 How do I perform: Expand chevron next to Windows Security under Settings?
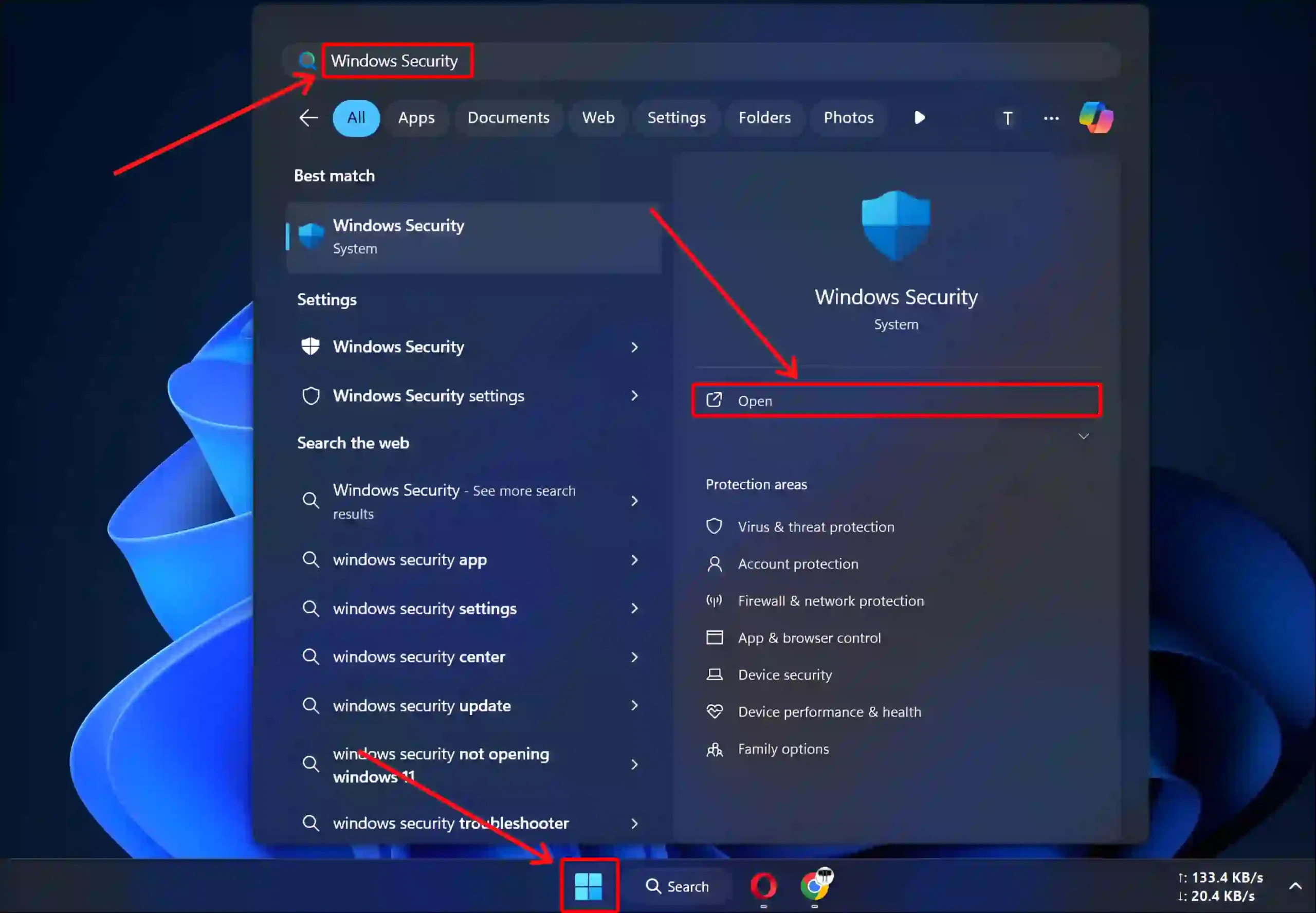click(634, 347)
